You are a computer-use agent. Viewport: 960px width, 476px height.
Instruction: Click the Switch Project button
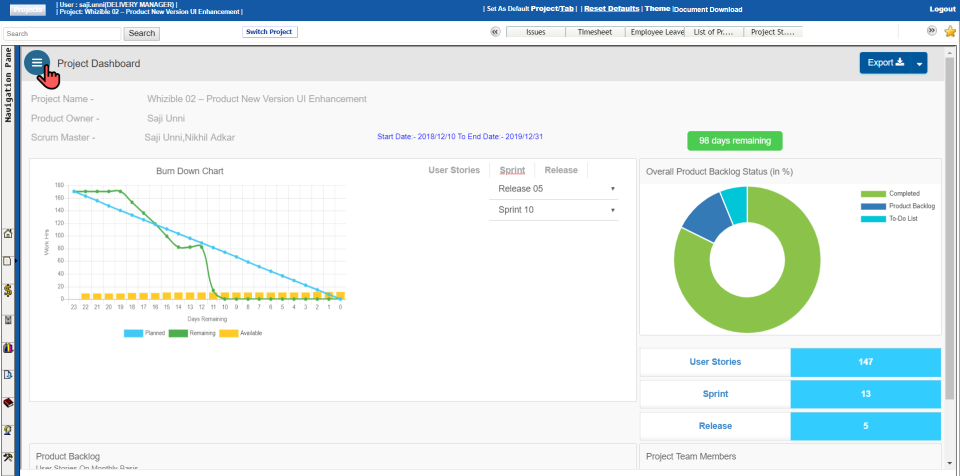(269, 32)
